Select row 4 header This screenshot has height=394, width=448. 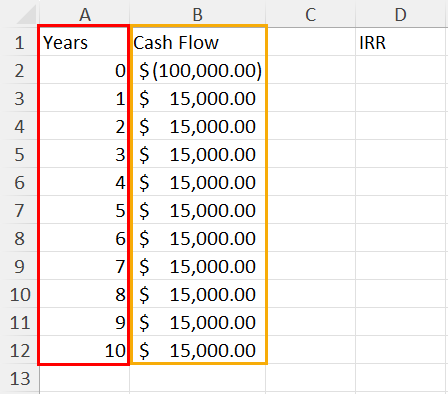pos(20,126)
